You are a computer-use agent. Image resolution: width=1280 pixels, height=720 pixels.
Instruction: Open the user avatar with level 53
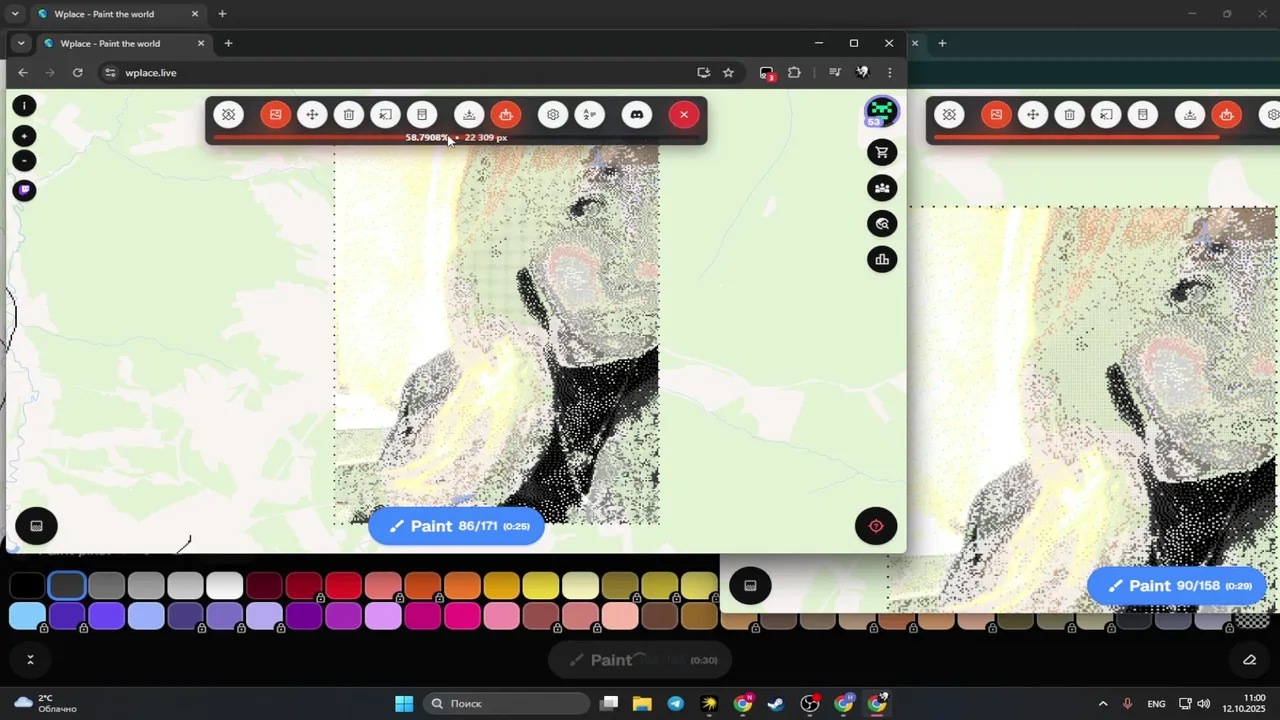[881, 111]
